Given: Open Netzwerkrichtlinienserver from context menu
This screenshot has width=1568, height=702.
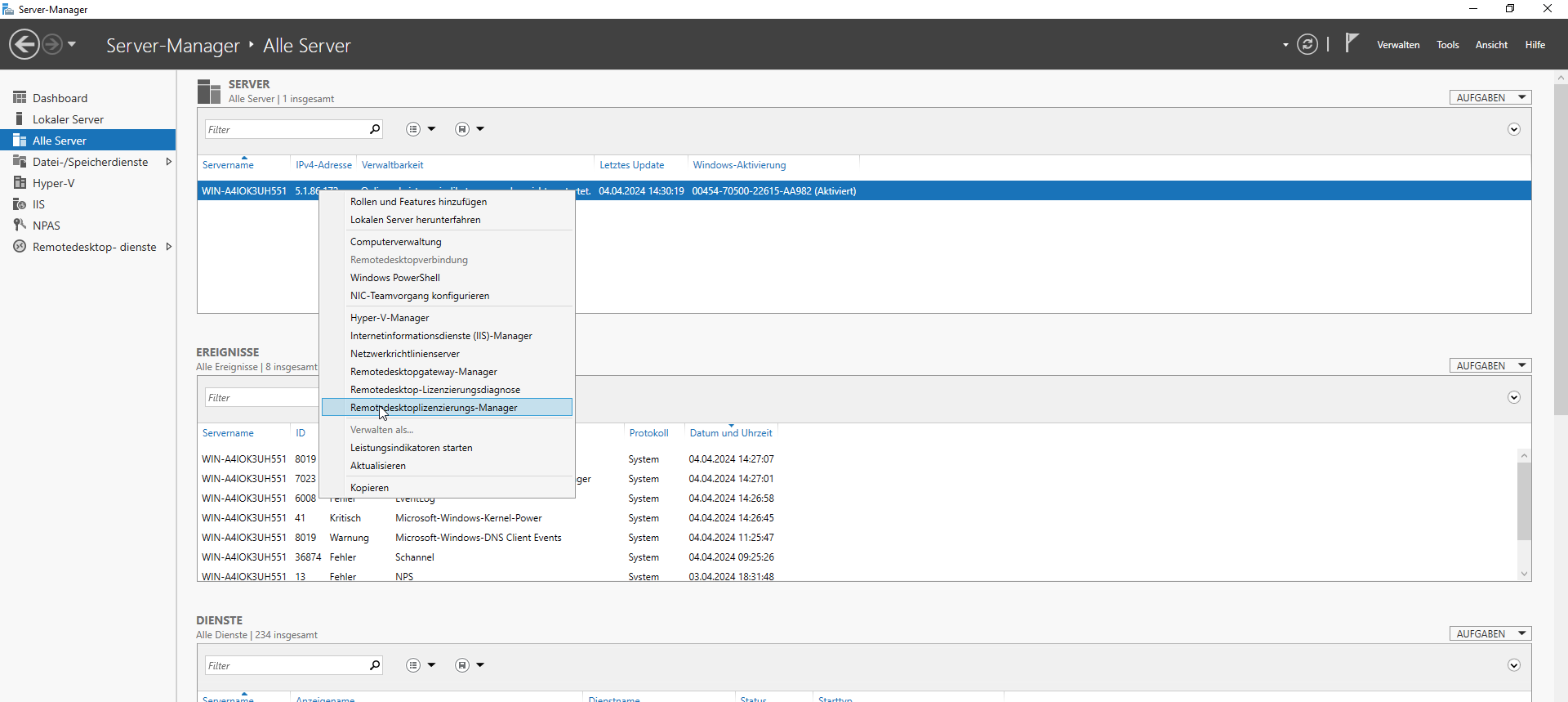Looking at the screenshot, I should pyautogui.click(x=447, y=354).
